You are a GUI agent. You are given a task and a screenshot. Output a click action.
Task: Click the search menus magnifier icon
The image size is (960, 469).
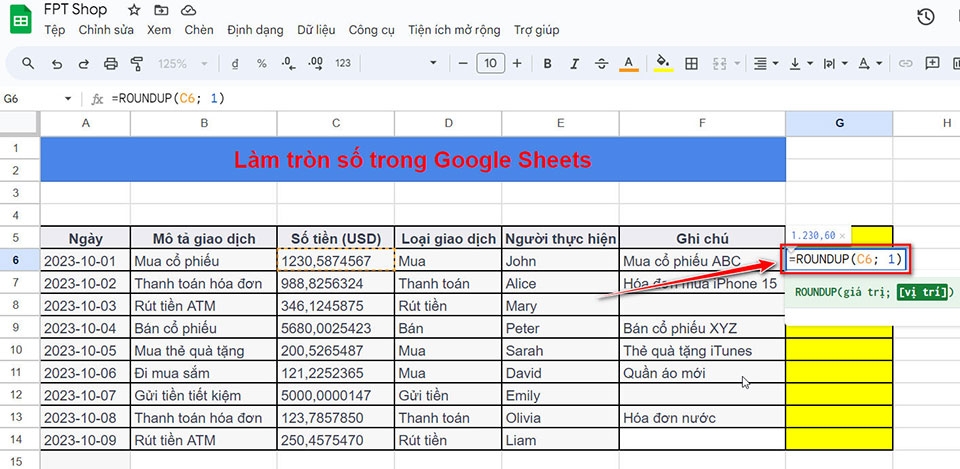28,63
